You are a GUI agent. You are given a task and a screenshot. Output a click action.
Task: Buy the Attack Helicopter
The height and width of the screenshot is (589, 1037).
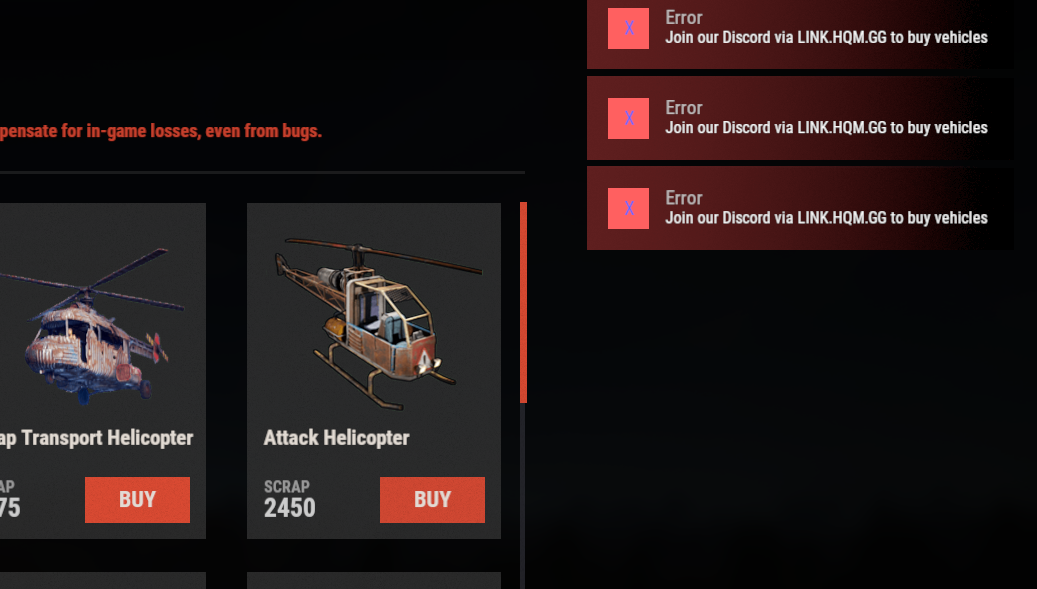(432, 500)
